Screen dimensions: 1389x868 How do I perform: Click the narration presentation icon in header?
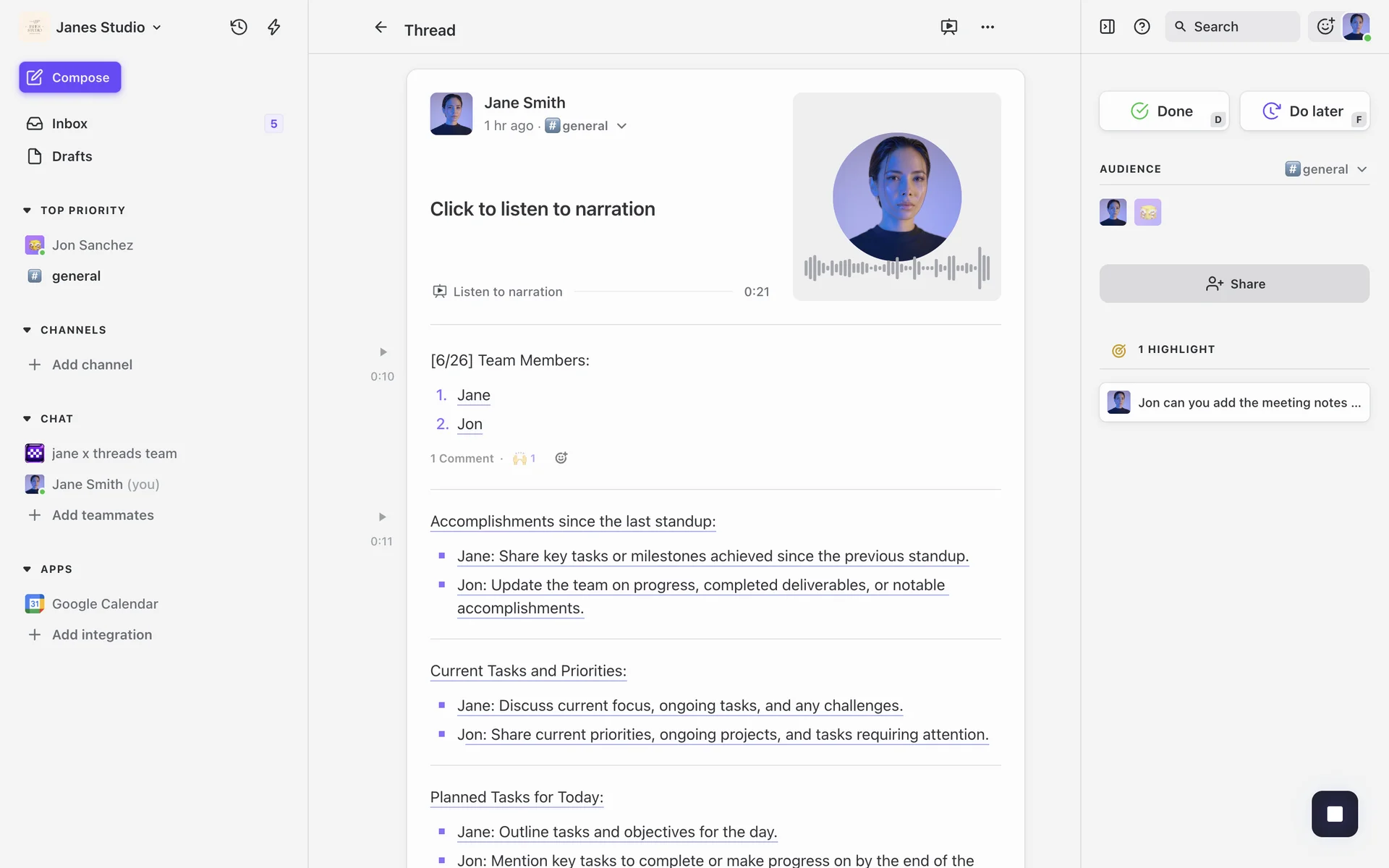click(948, 27)
